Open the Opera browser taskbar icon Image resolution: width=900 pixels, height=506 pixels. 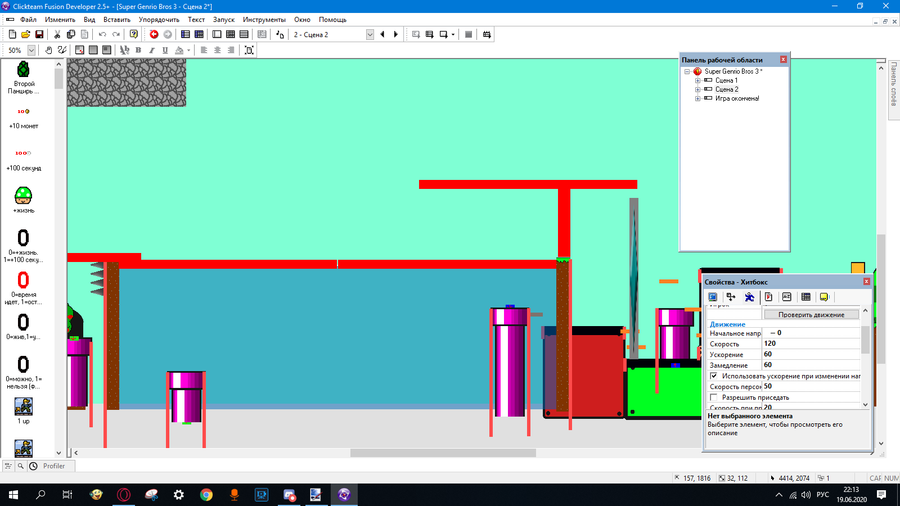tap(123, 495)
